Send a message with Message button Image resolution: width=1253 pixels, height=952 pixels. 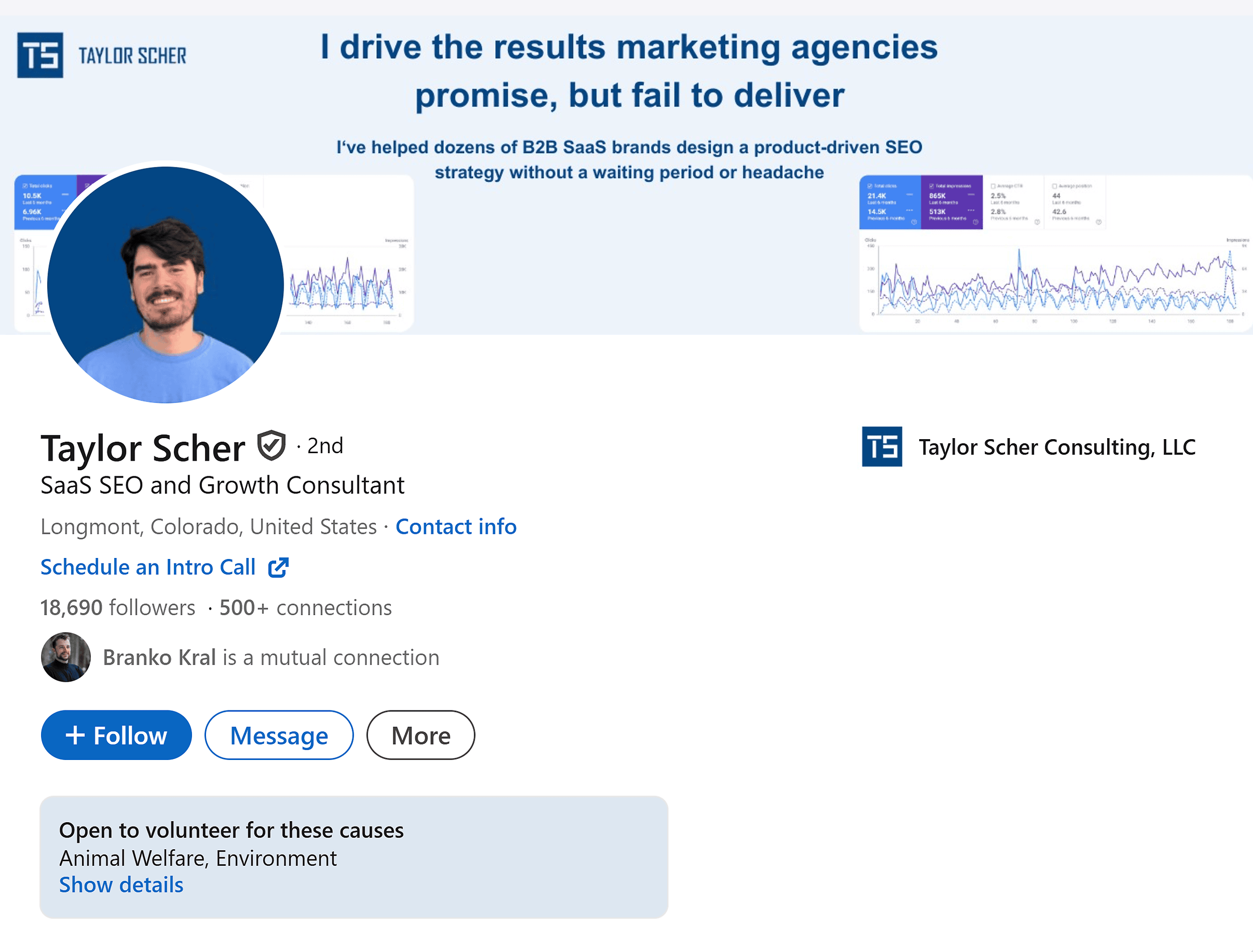click(x=279, y=735)
